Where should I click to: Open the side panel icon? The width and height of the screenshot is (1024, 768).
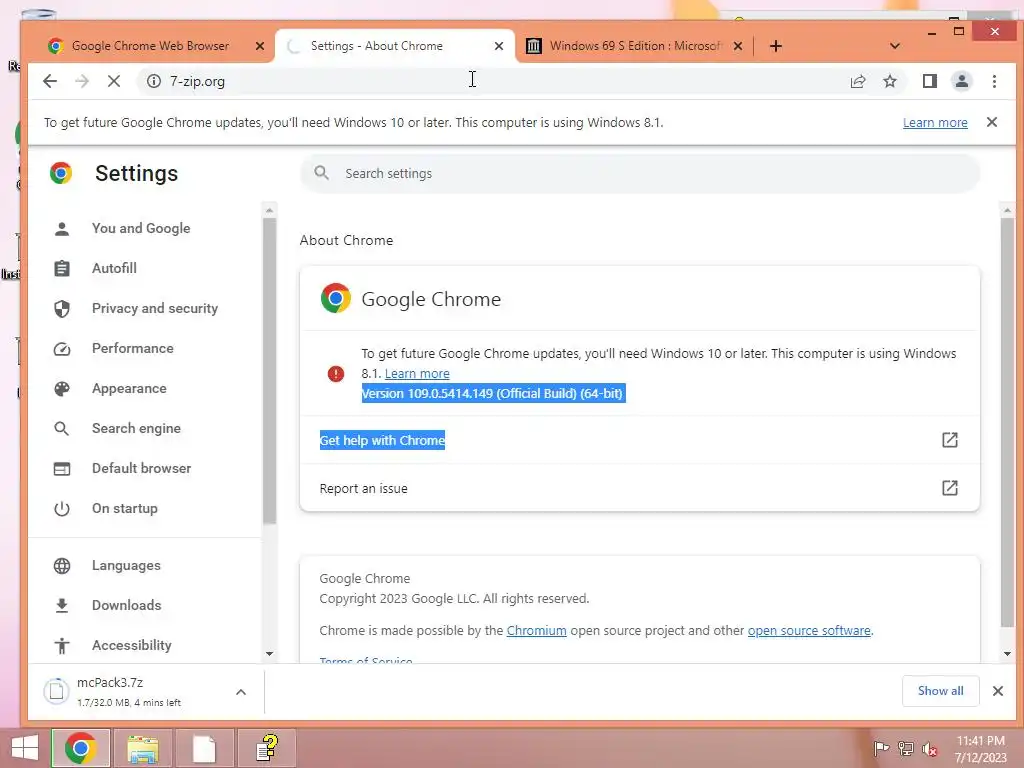click(x=929, y=81)
